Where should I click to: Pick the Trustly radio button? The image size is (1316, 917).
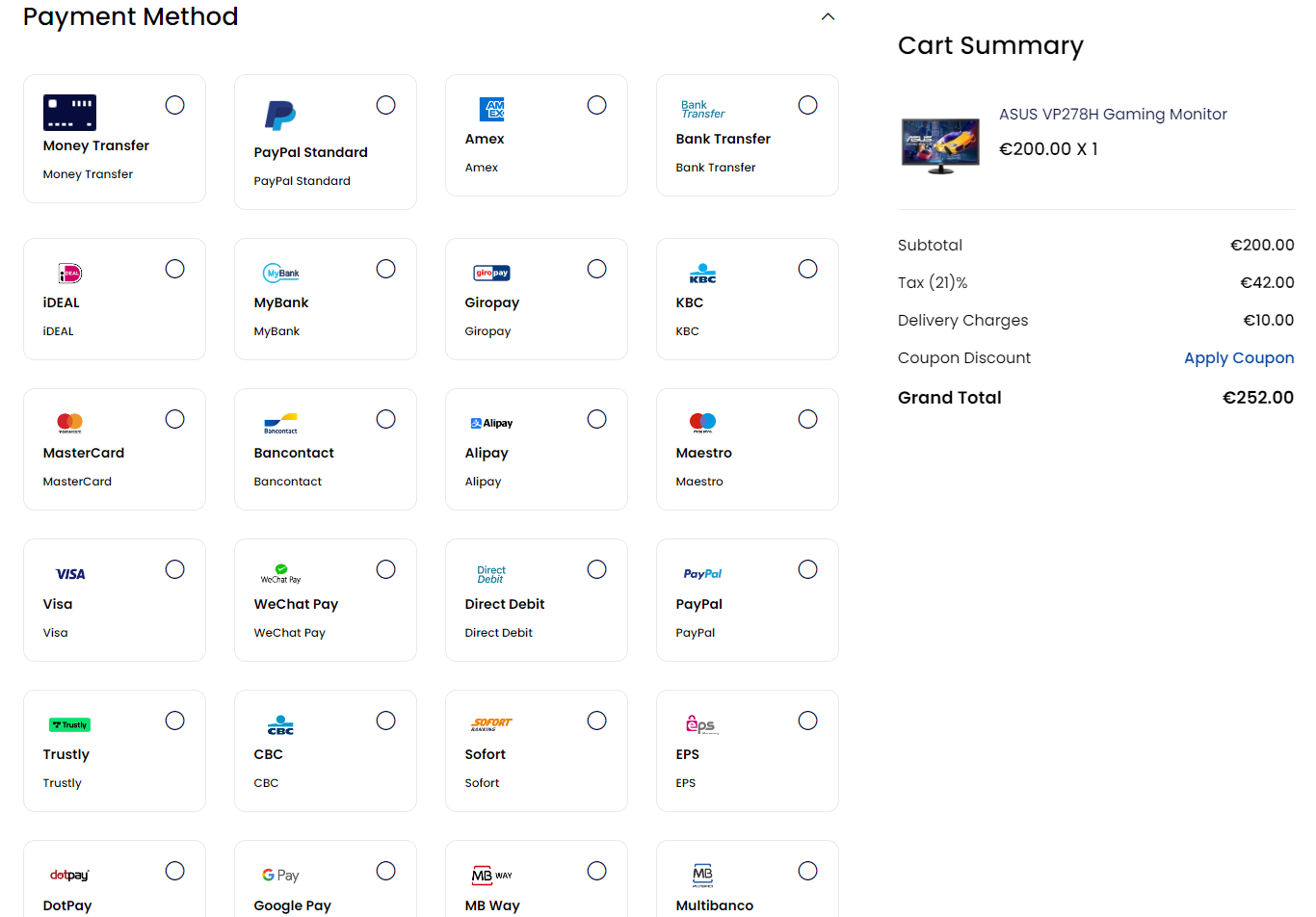pyautogui.click(x=175, y=720)
